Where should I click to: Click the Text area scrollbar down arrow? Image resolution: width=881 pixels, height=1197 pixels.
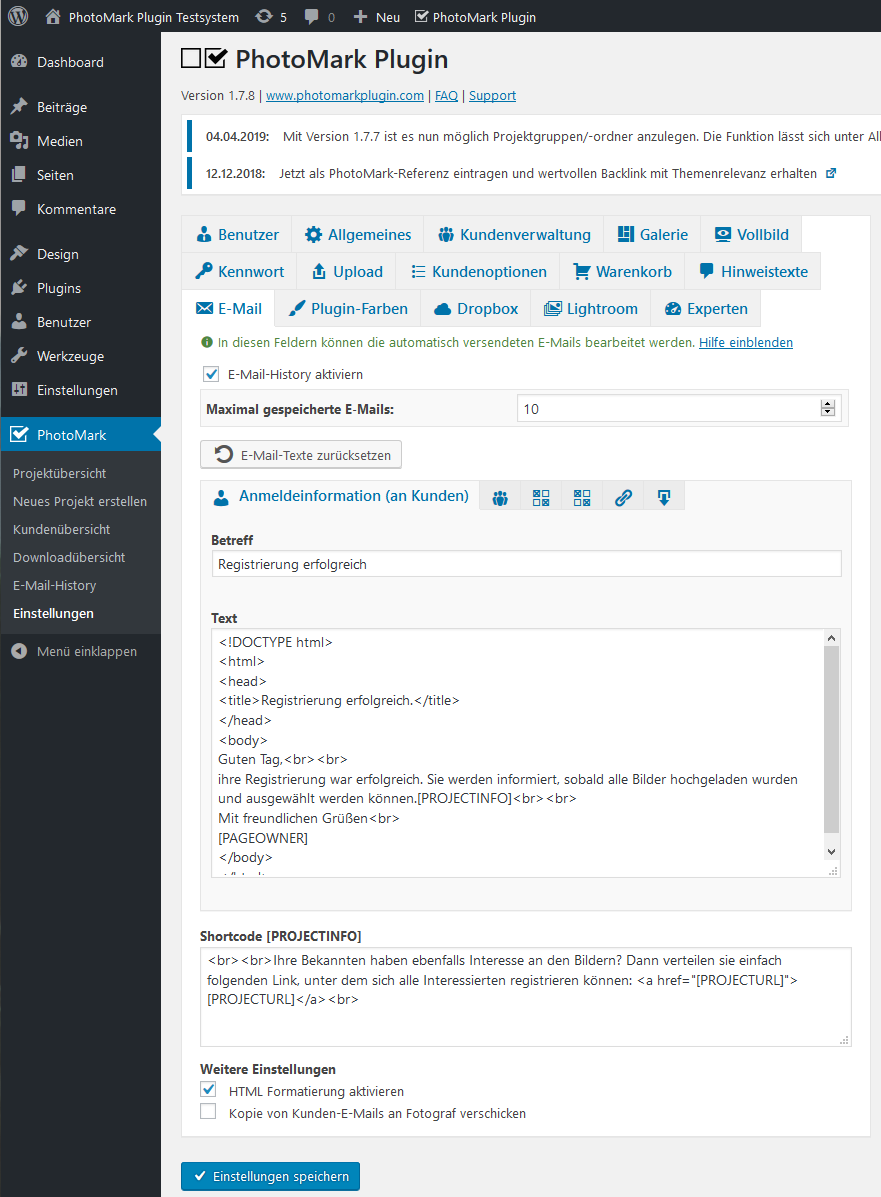(x=831, y=850)
